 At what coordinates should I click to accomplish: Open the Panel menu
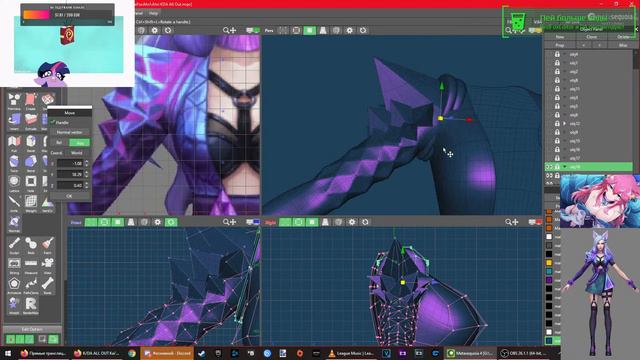[x=138, y=13]
